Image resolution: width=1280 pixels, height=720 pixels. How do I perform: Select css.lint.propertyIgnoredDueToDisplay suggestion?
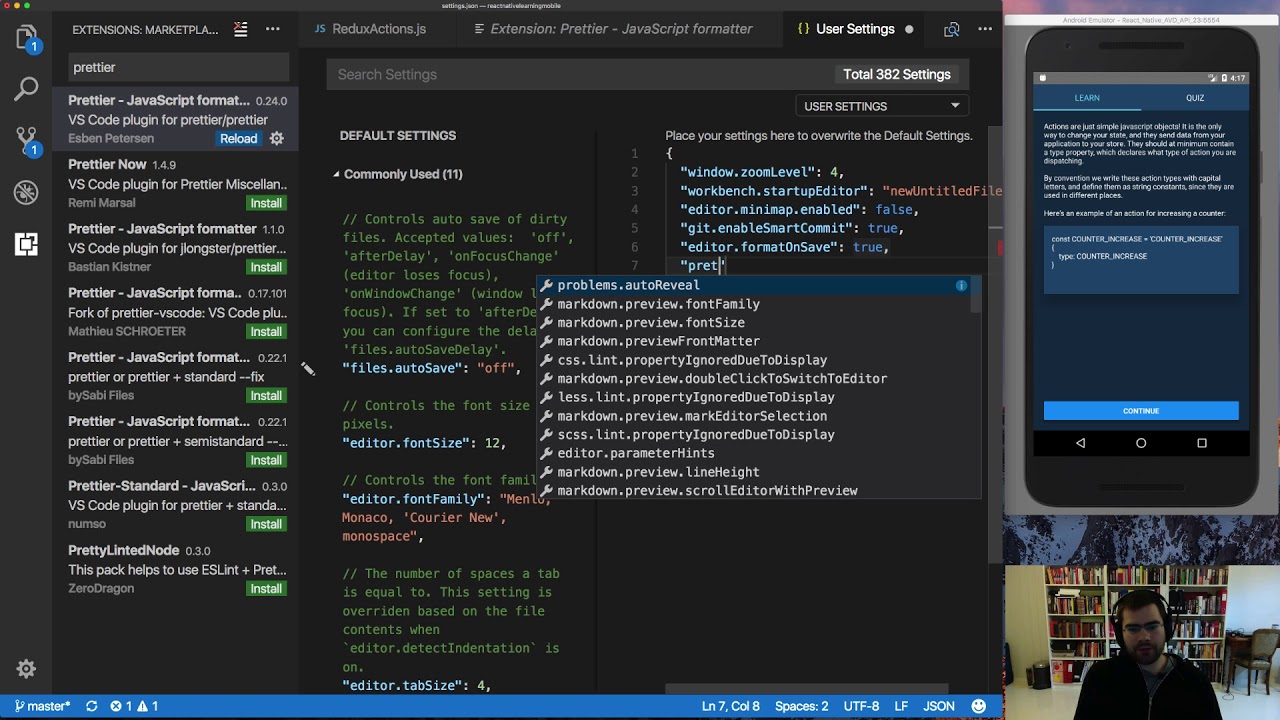point(759,360)
